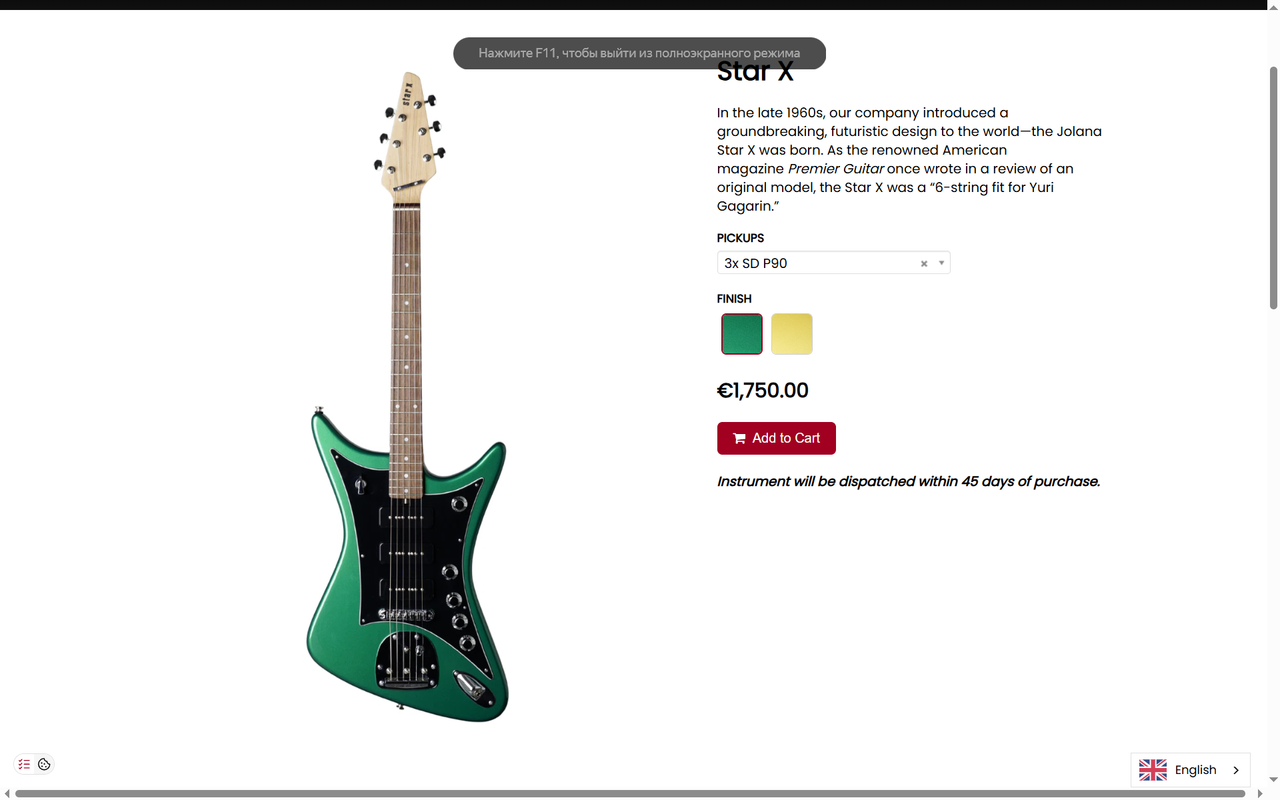1280x800 pixels.
Task: Open the cookie preferences checklist icon
Action: [25, 764]
